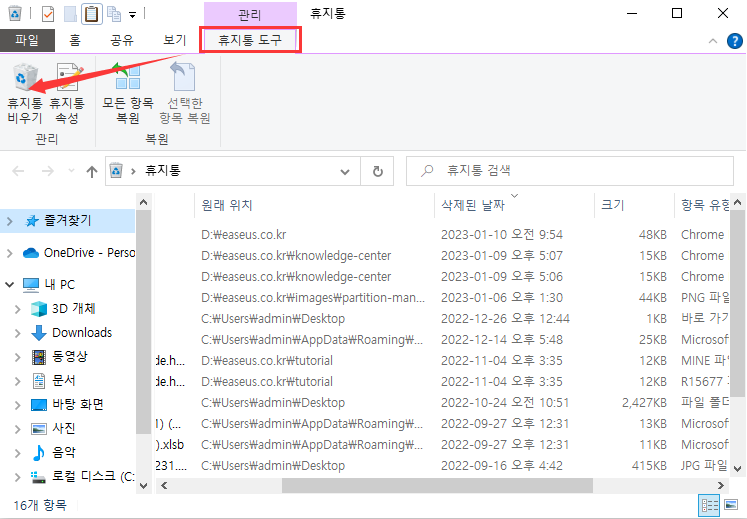The height and width of the screenshot is (519, 747).
Task: Select the 휴지통 도구 tab
Action: (250, 40)
